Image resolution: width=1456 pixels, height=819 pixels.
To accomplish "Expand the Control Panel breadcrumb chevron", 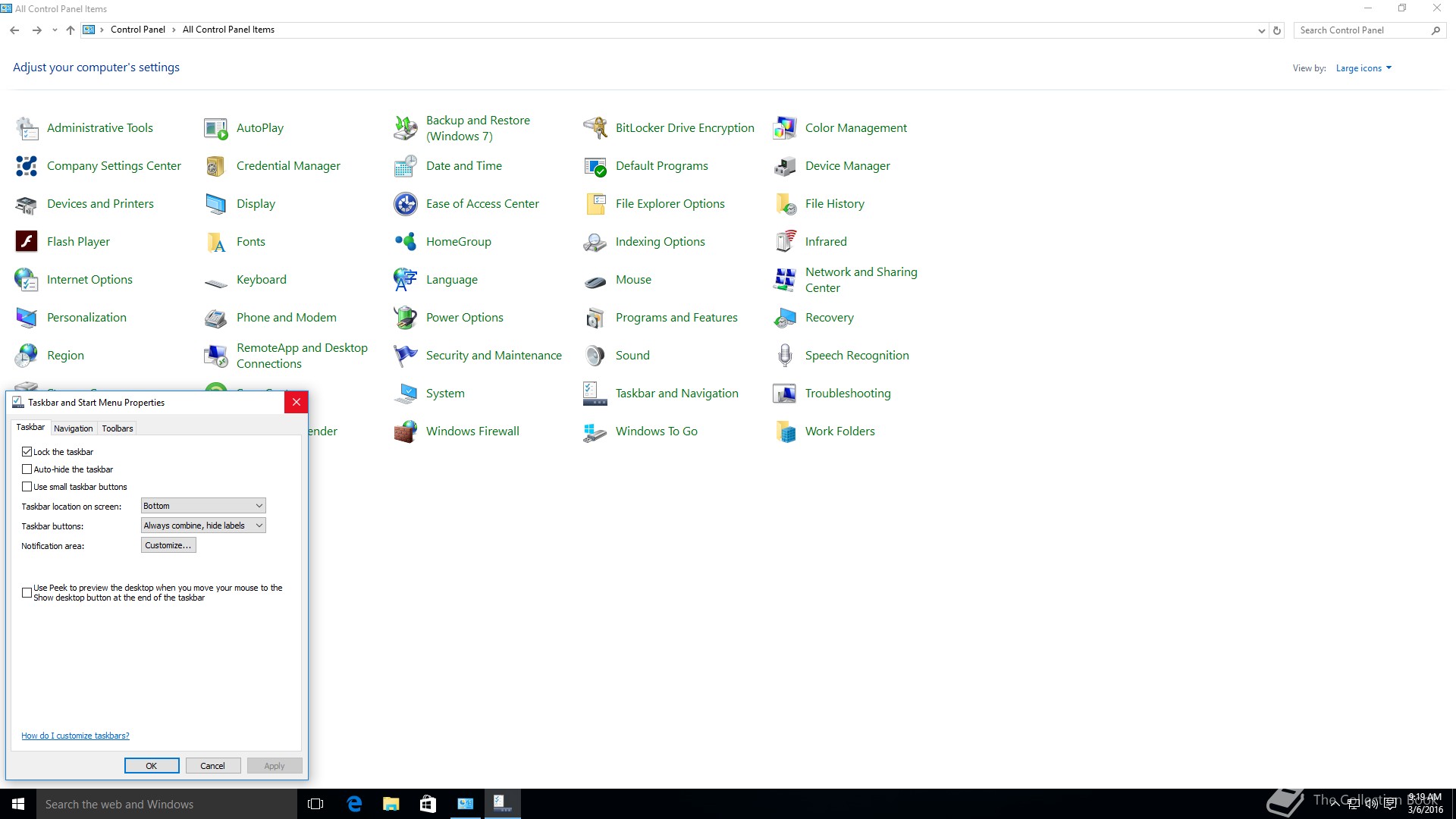I will pos(174,30).
